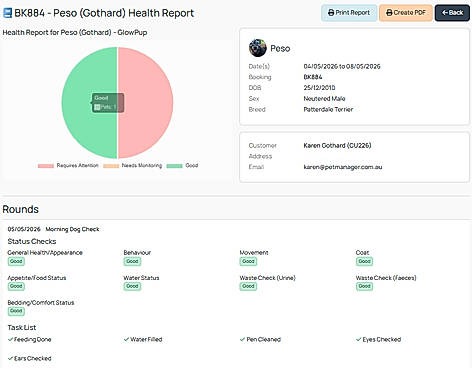
Task: Click the Morning Dog Check round title
Action: pyautogui.click(x=72, y=229)
